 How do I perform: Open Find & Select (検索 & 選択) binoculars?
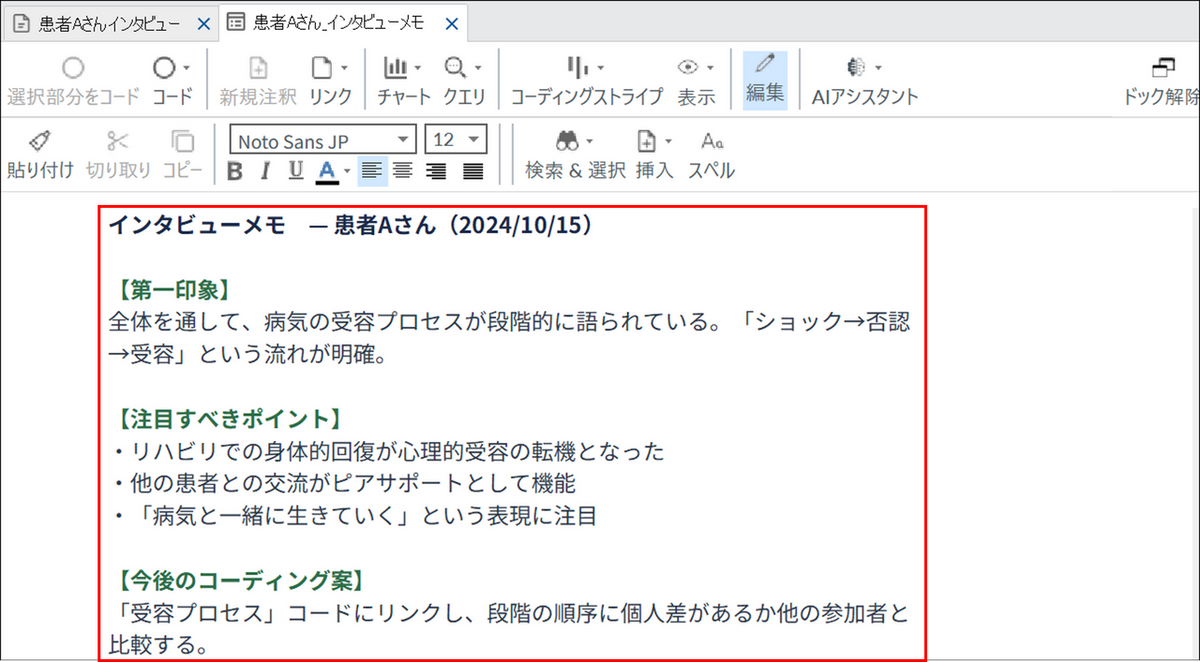(x=569, y=141)
